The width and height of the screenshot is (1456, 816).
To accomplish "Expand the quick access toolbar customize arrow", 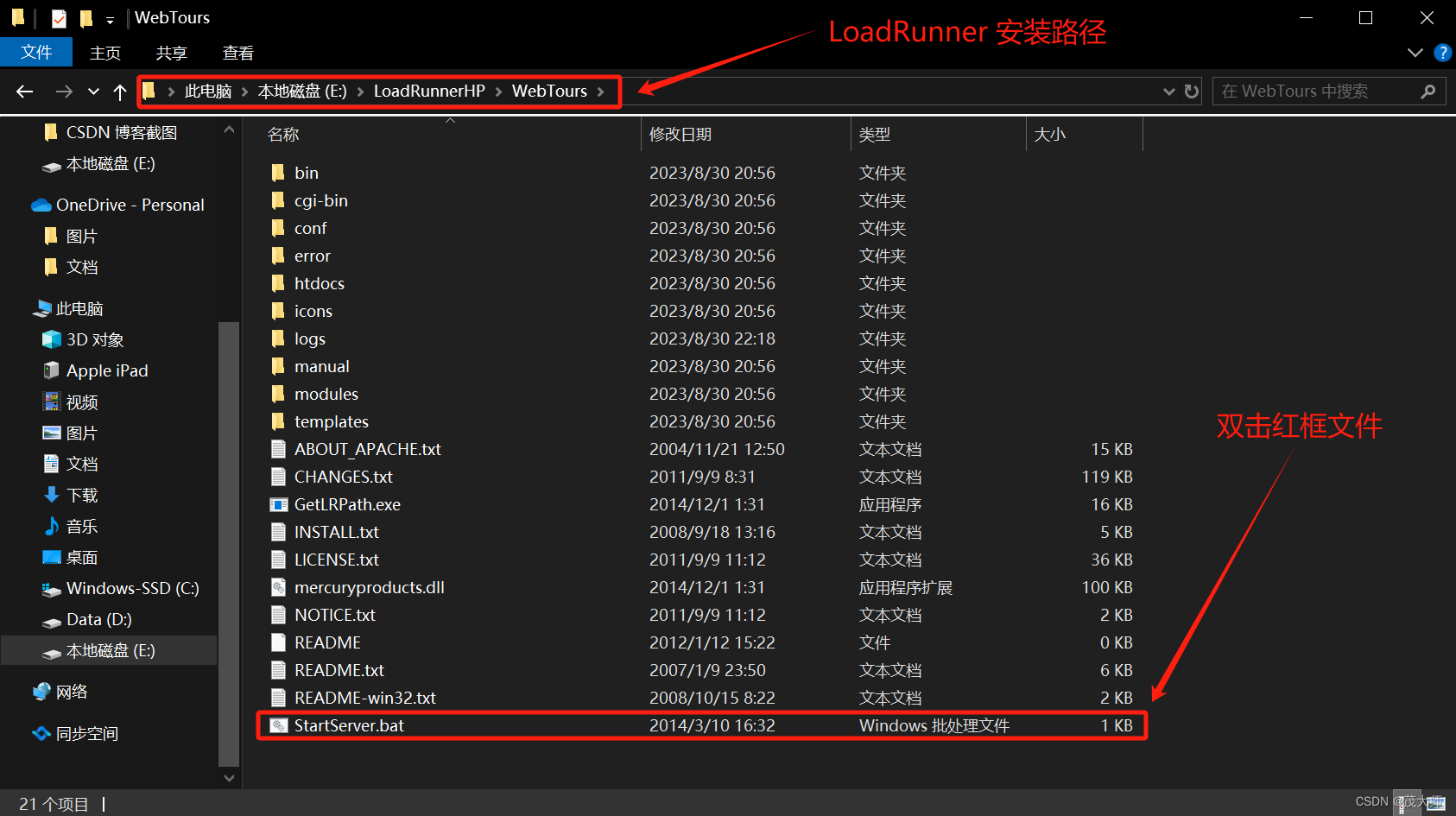I will pos(110,19).
